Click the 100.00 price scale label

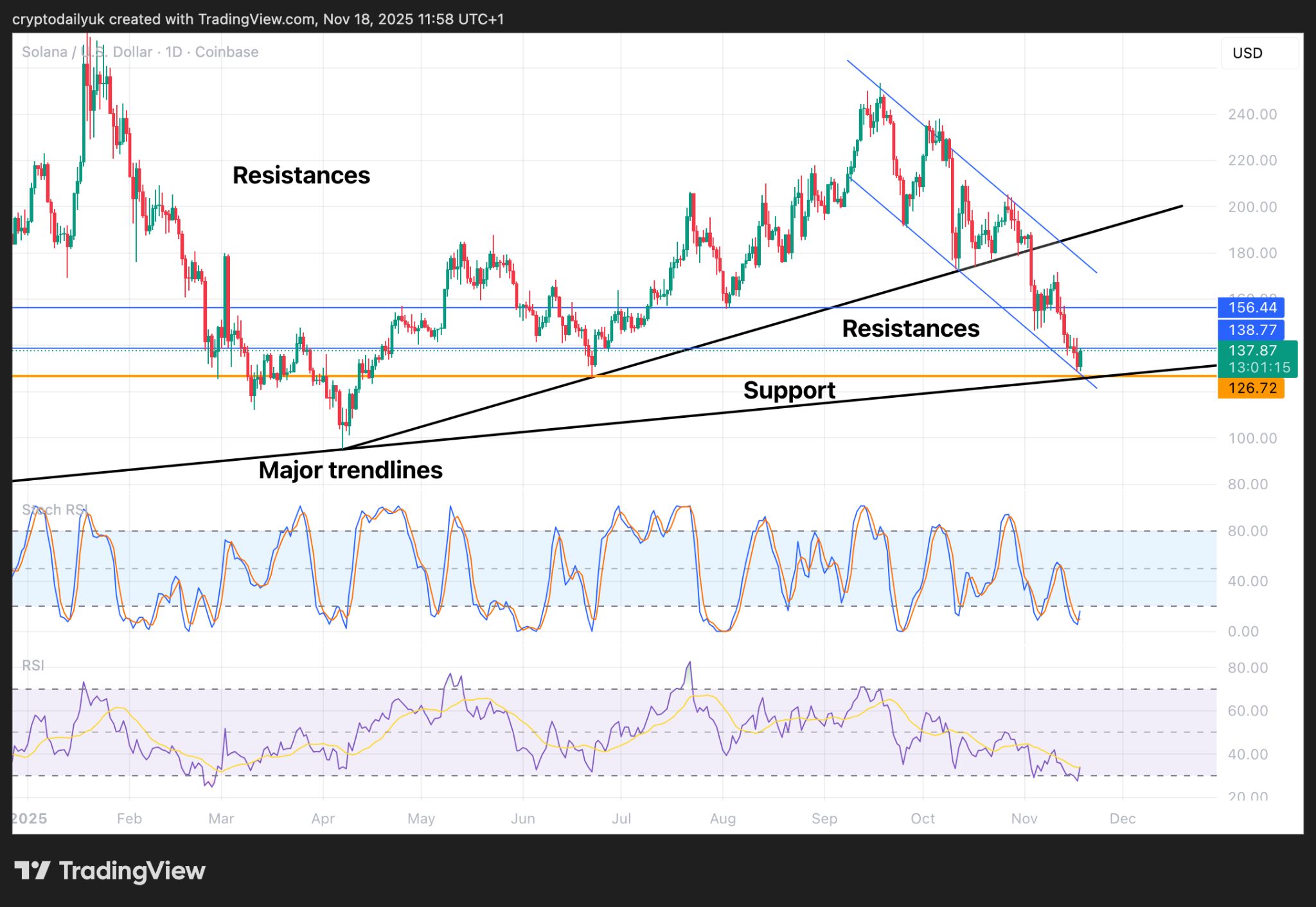[x=1252, y=438]
